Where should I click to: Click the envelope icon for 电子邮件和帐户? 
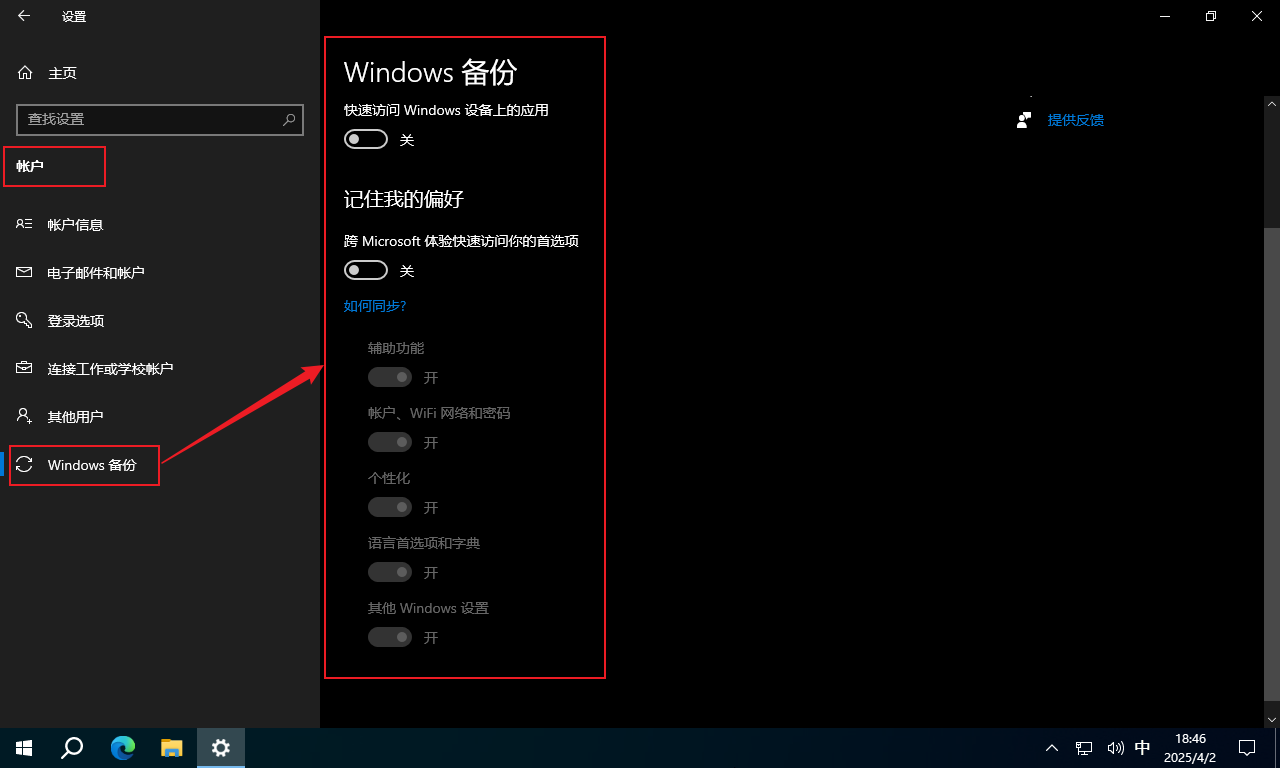pos(25,273)
